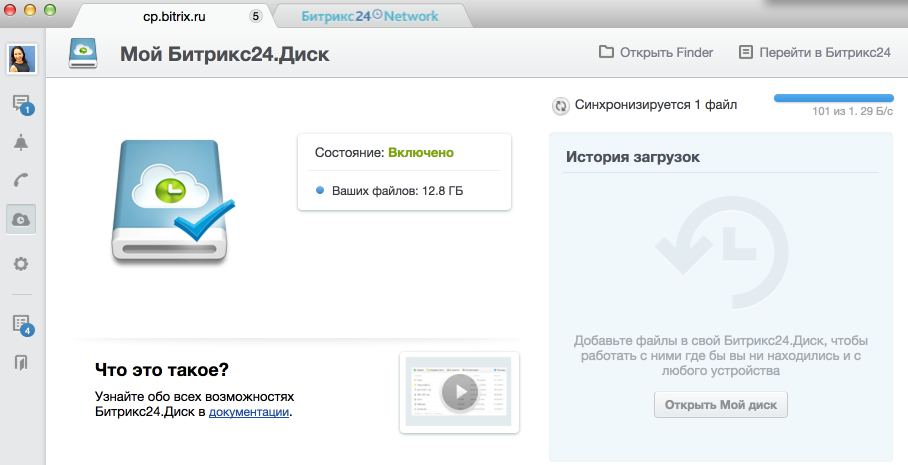Screen dimensions: 908x465
Task: Click the Синхронизируется 1 файл status text
Action: 656,105
